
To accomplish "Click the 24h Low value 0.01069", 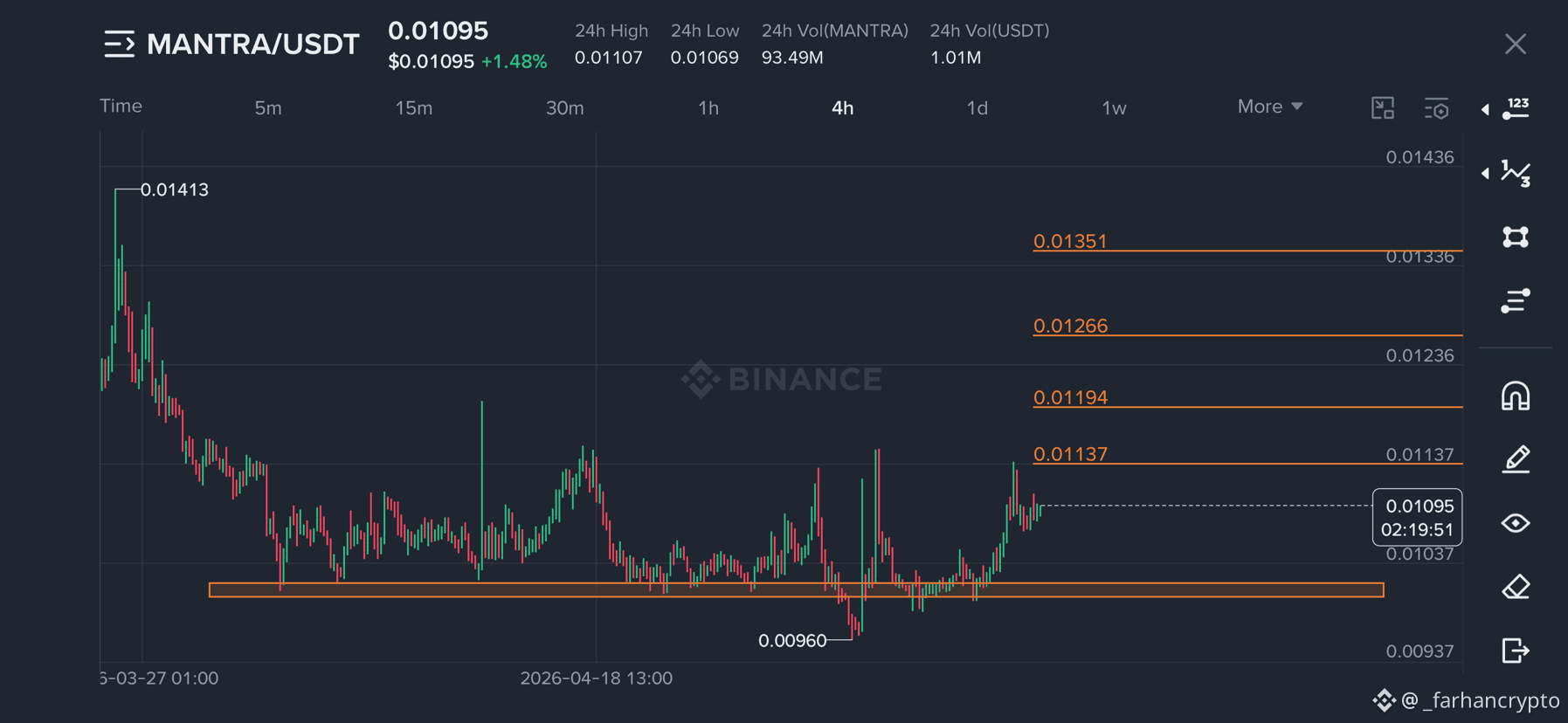I will pyautogui.click(x=705, y=58).
